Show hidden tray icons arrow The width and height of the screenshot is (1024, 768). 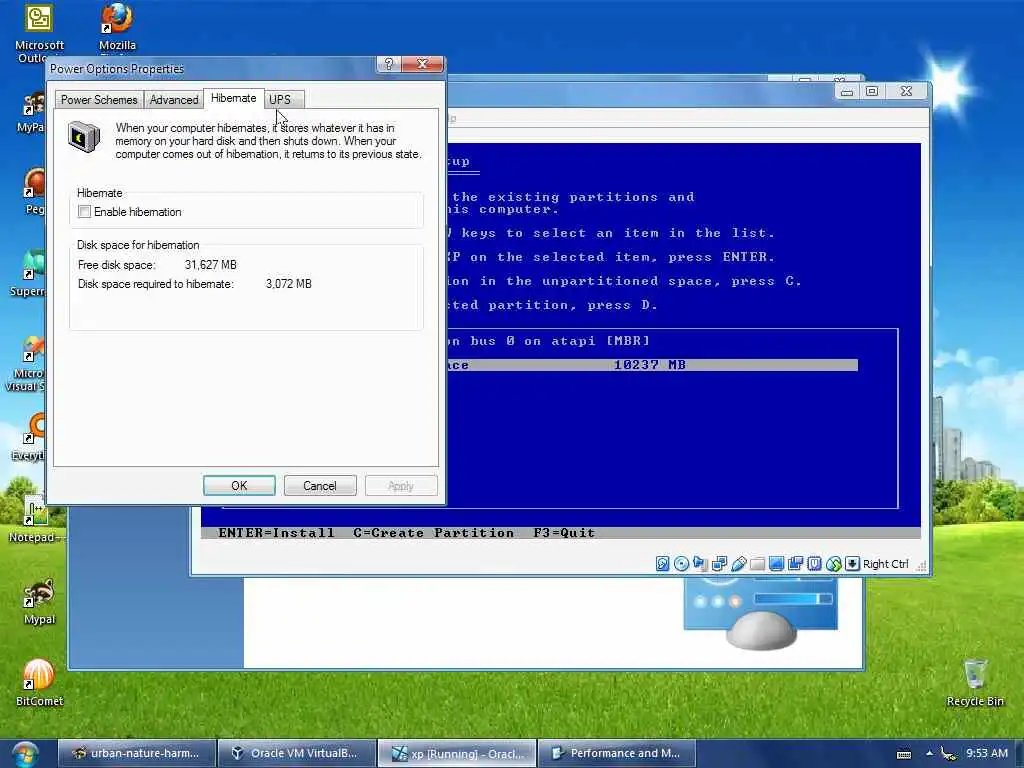pyautogui.click(x=929, y=754)
